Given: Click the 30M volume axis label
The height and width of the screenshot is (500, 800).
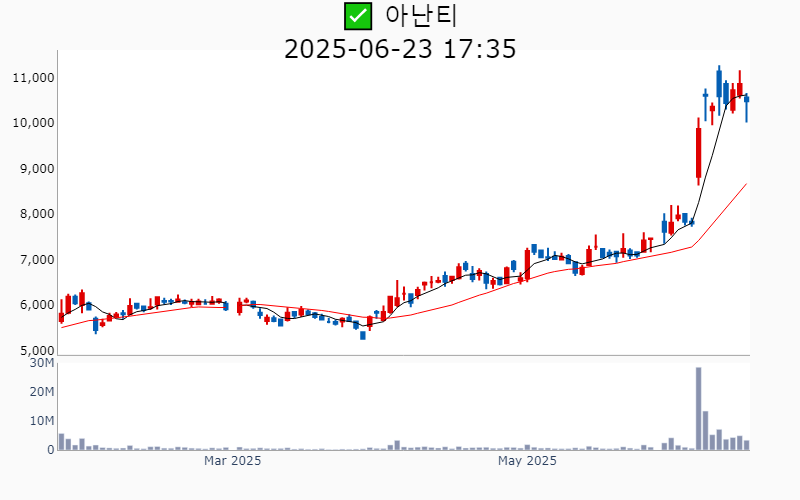Looking at the screenshot, I should [42, 363].
